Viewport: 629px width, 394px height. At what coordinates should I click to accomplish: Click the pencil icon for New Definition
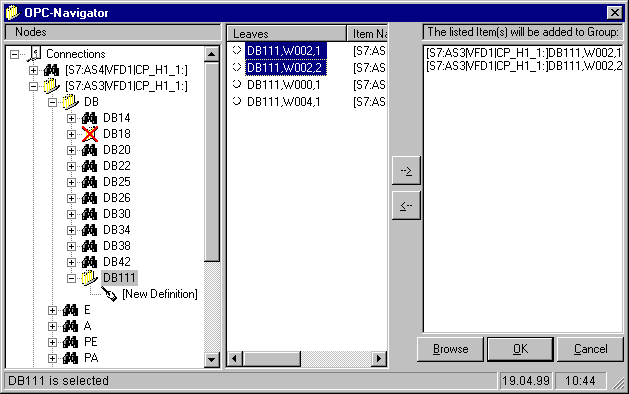(x=109, y=294)
